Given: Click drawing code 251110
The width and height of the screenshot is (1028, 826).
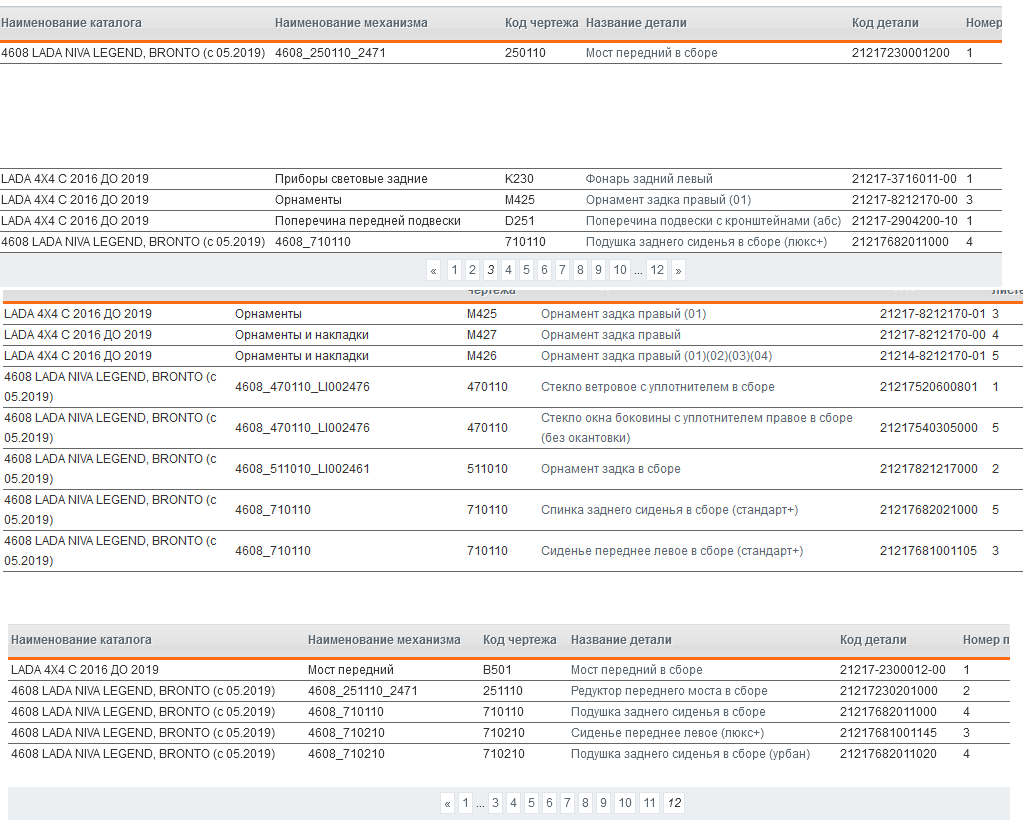Looking at the screenshot, I should coord(503,691).
